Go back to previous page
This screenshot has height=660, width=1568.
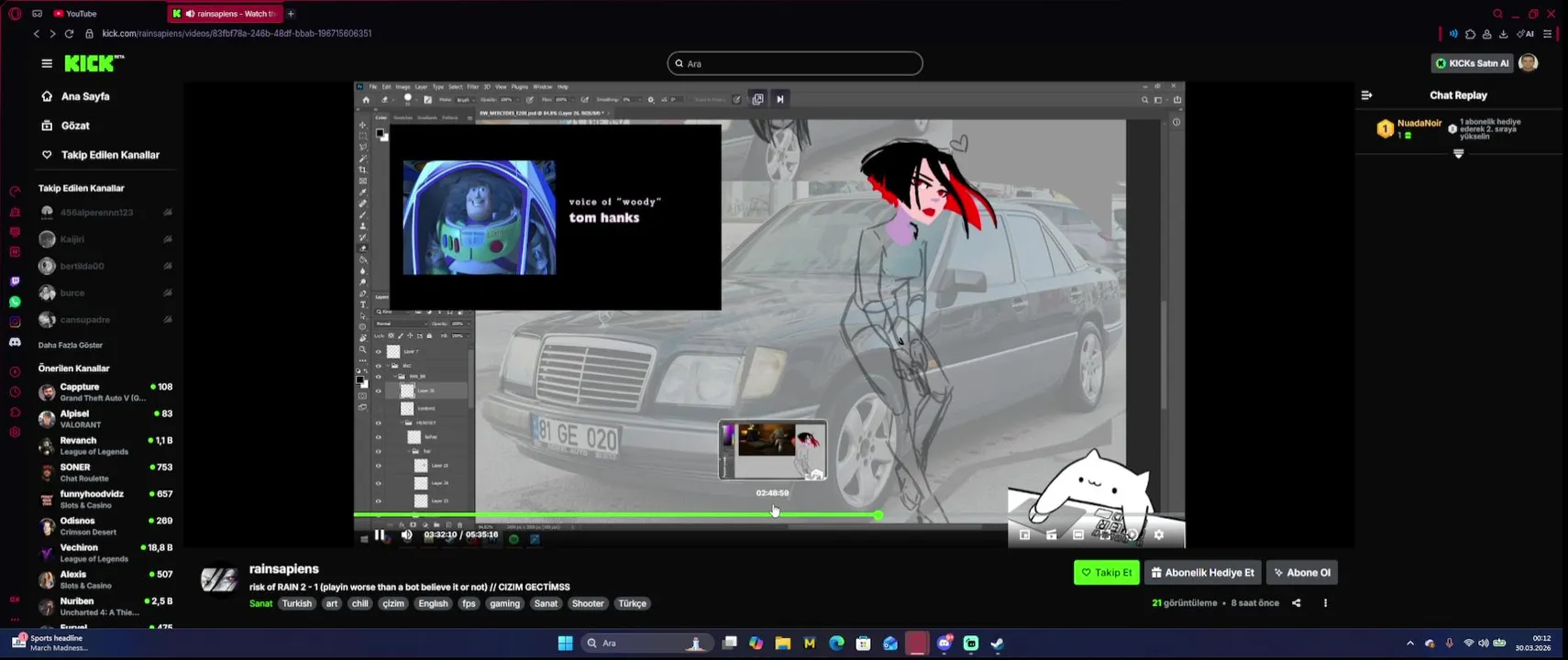(x=37, y=34)
